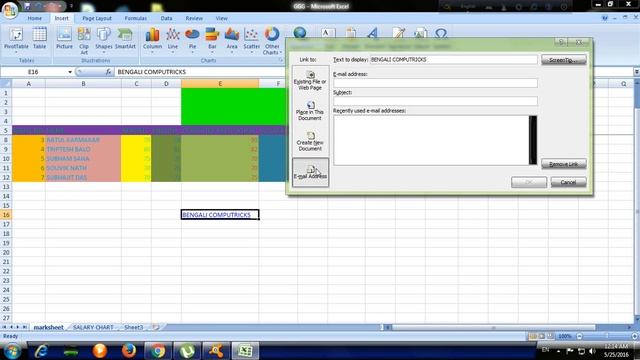
Task: Click the 100% zoom level button
Action: (x=565, y=336)
